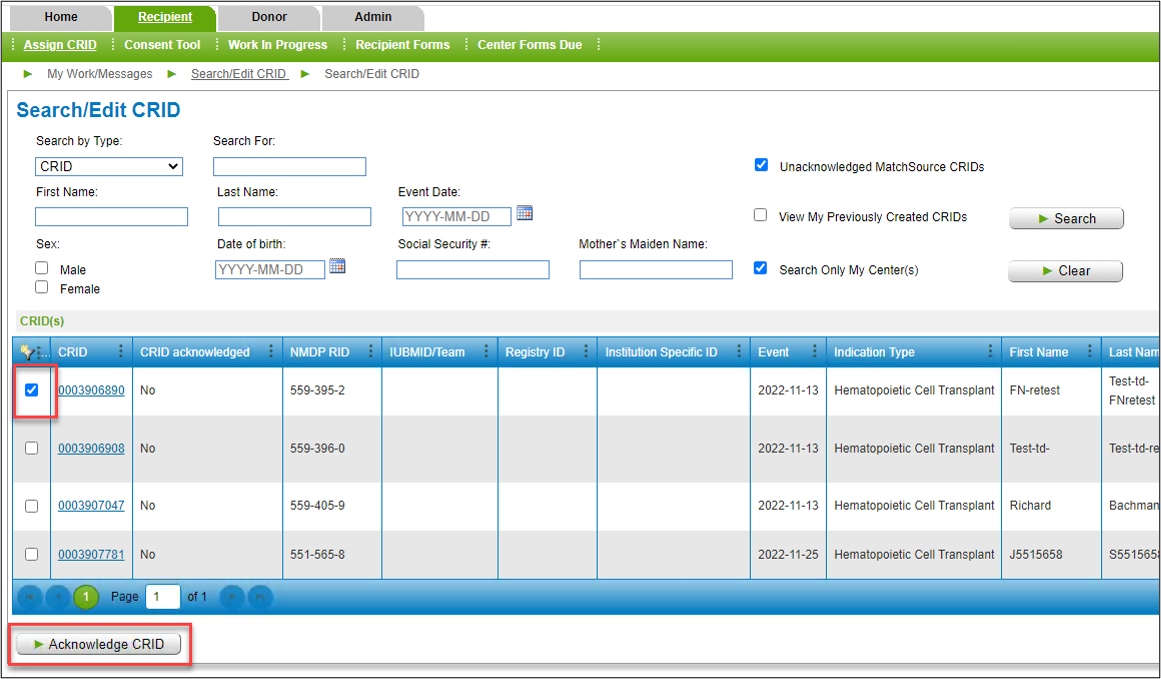Click the first page pagination icon

tap(29, 597)
